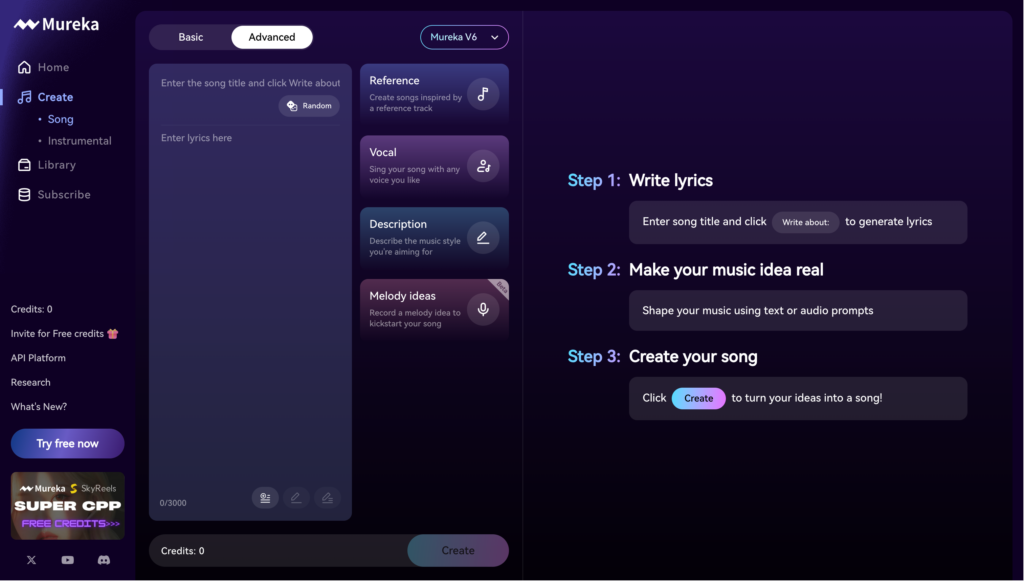The width and height of the screenshot is (1024, 581).
Task: Switch to the Basic mode tab
Action: (x=191, y=37)
